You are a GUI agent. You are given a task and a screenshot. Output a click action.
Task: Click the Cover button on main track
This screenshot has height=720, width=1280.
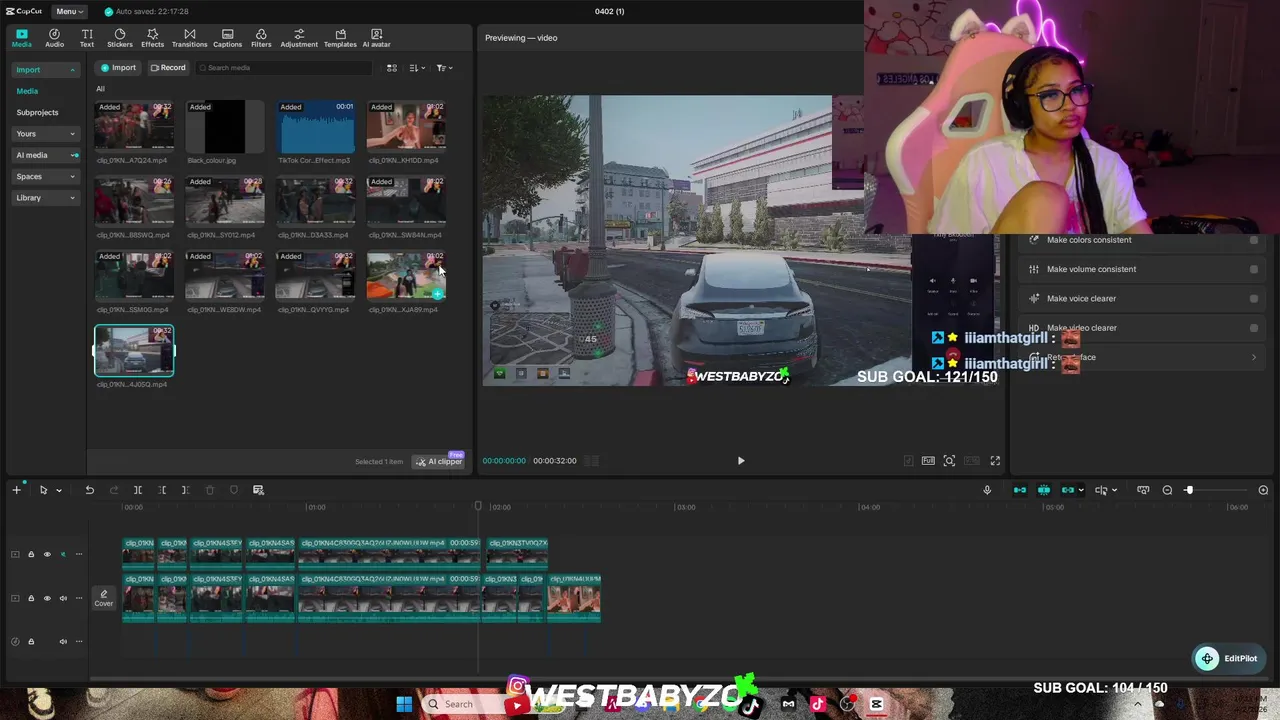(x=104, y=598)
